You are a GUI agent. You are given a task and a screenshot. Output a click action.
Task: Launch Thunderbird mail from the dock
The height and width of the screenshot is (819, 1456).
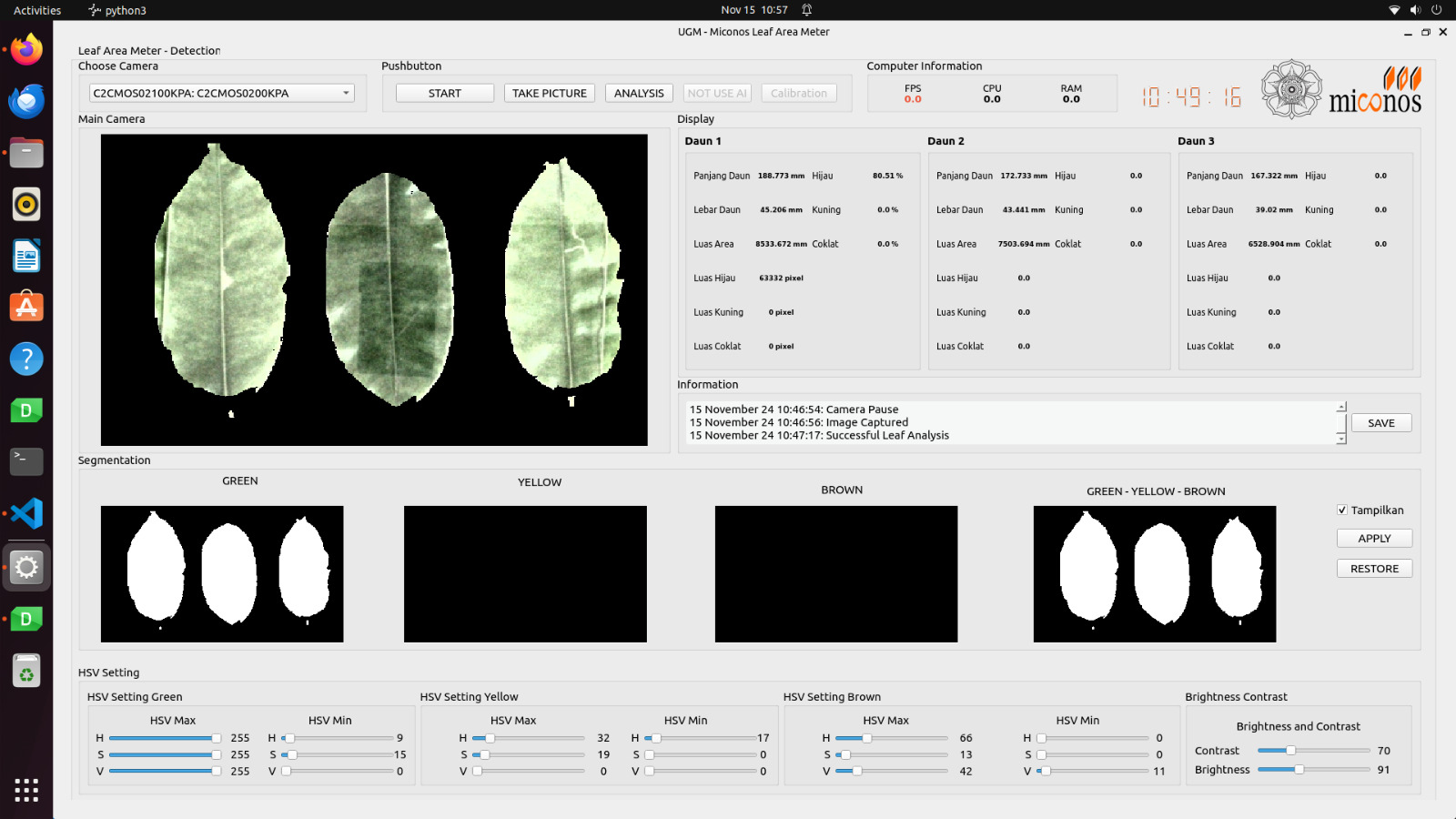pos(26,101)
